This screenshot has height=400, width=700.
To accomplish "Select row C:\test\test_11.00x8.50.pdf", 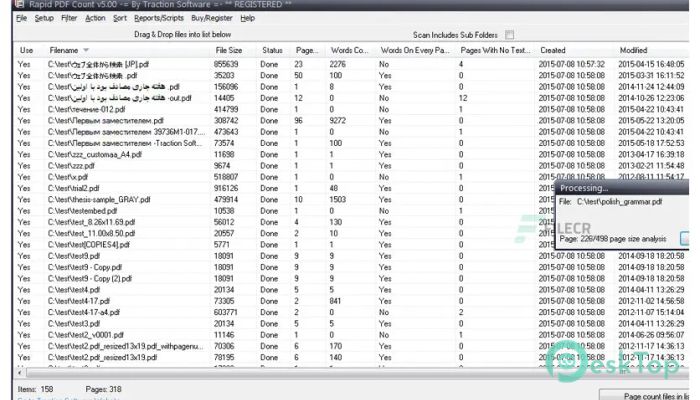I will tap(352, 233).
